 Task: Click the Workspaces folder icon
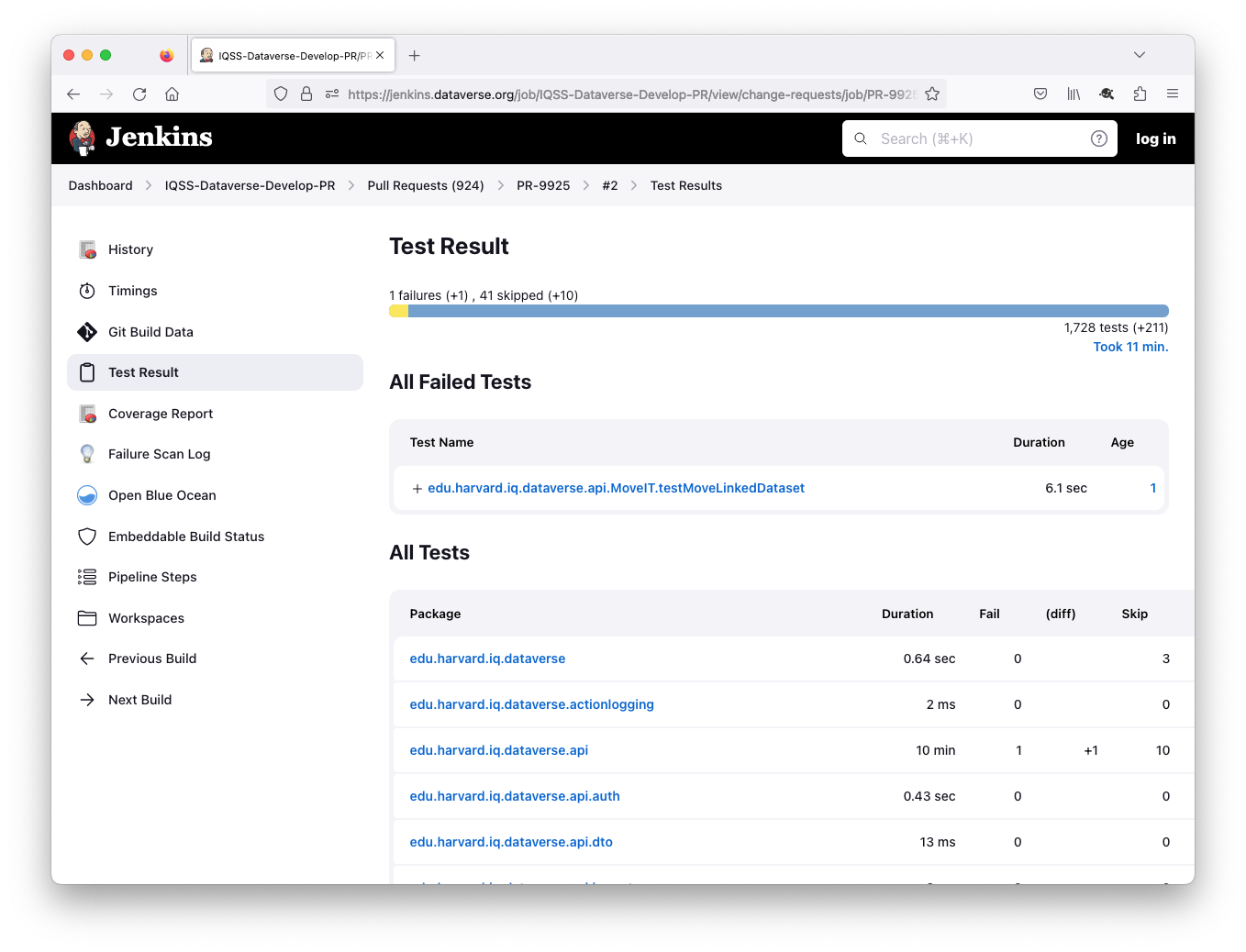[x=87, y=618]
